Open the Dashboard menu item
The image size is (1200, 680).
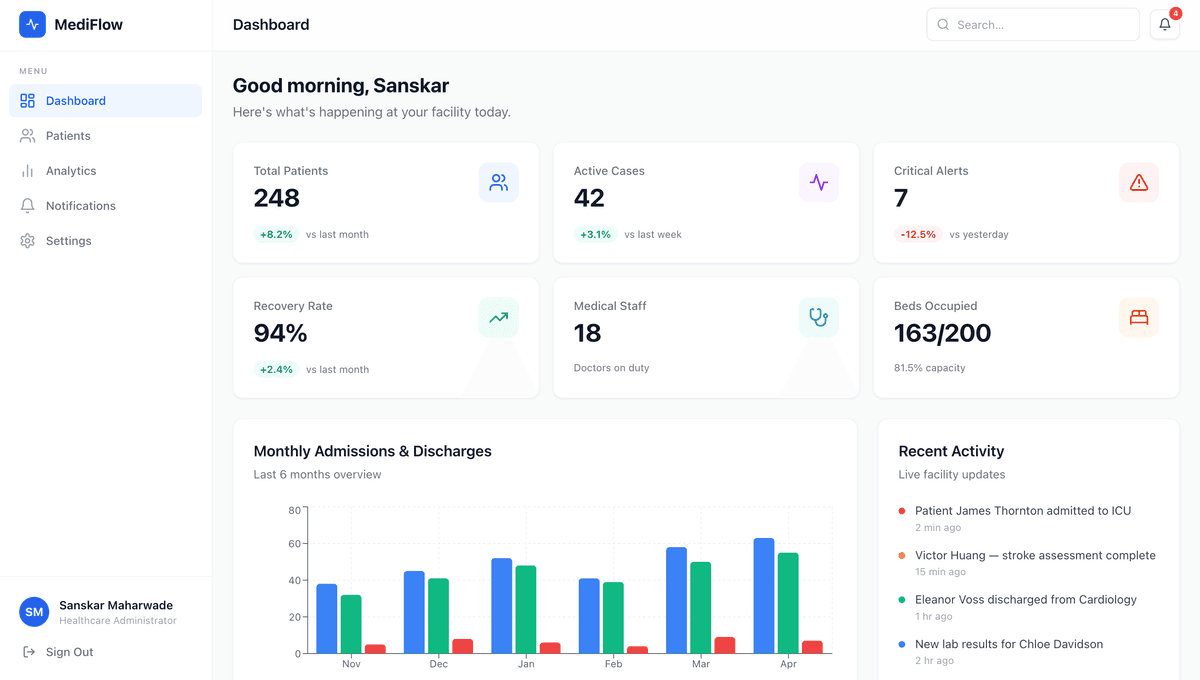(105, 101)
